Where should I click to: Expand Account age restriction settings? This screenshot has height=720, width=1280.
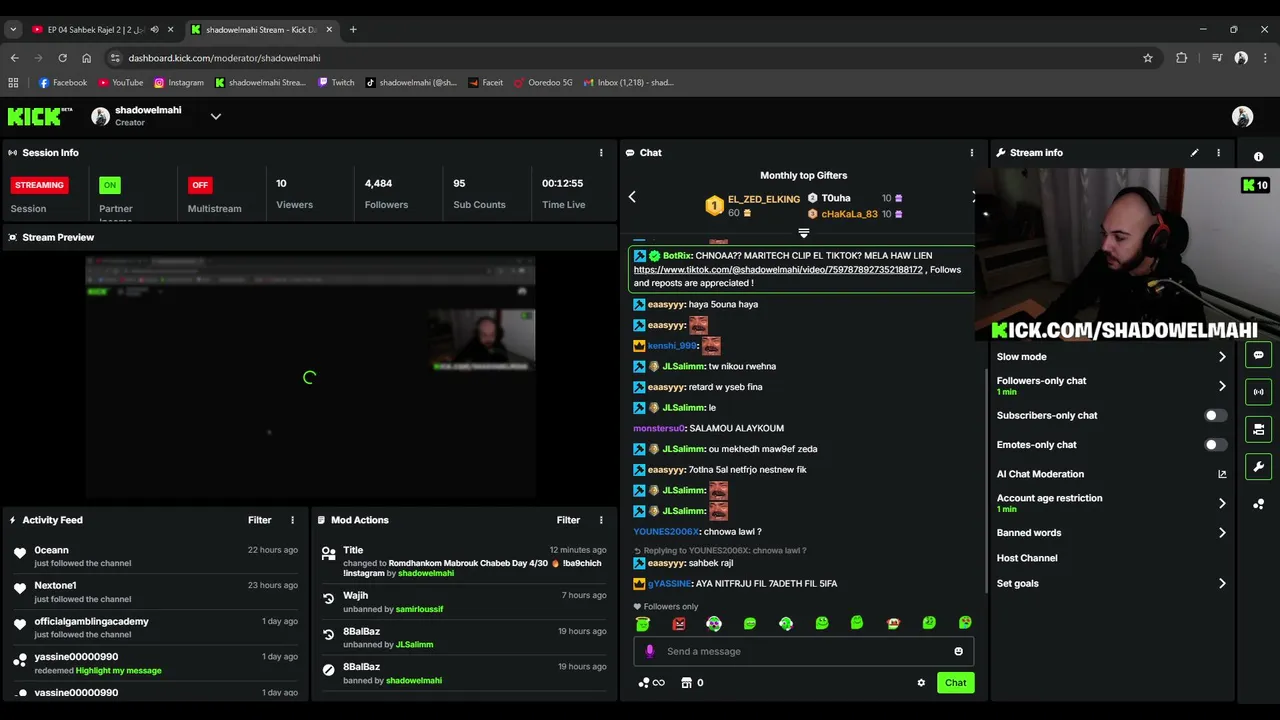coord(1222,503)
